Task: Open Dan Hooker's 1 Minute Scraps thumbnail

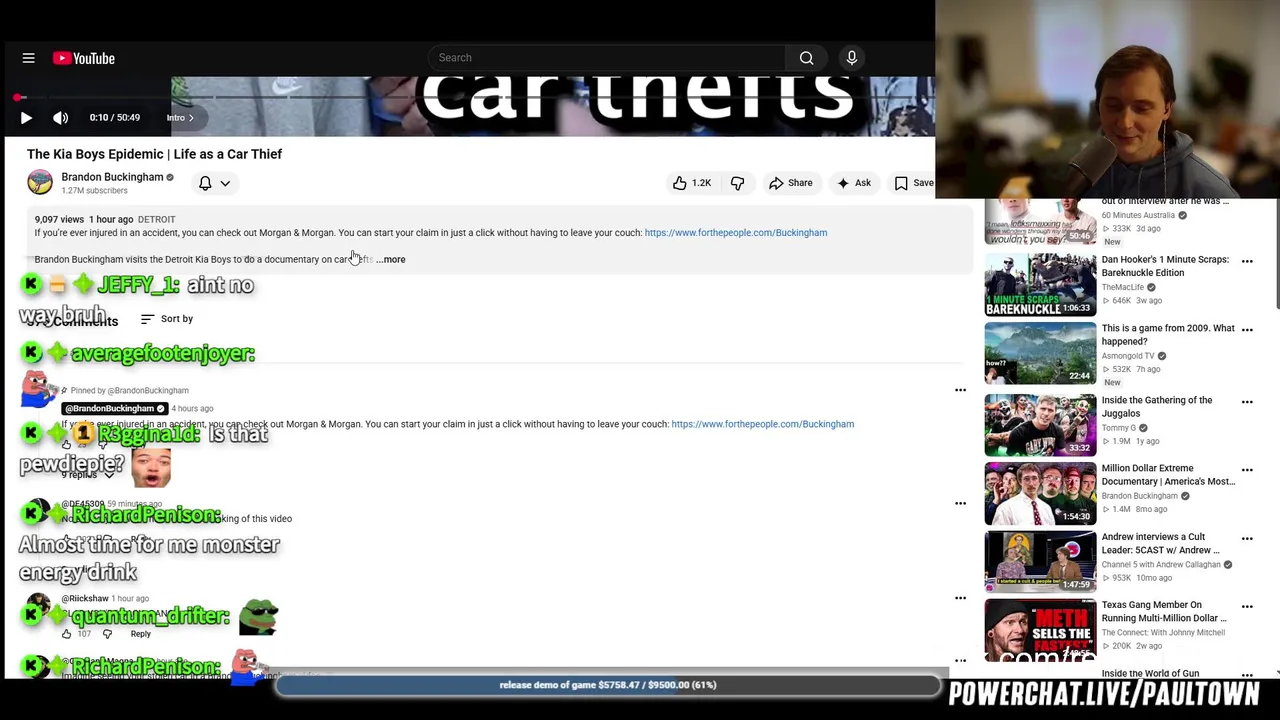Action: click(x=1040, y=285)
